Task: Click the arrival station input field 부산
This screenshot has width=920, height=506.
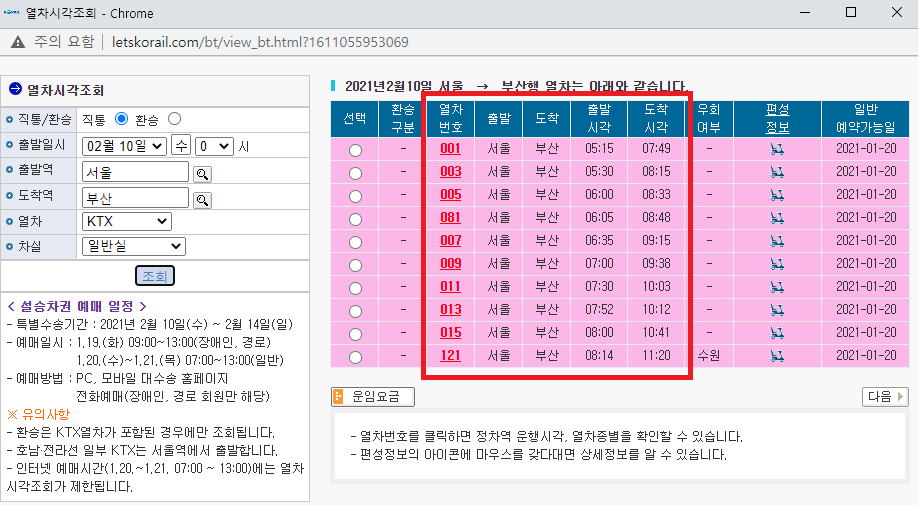Action: click(x=136, y=198)
